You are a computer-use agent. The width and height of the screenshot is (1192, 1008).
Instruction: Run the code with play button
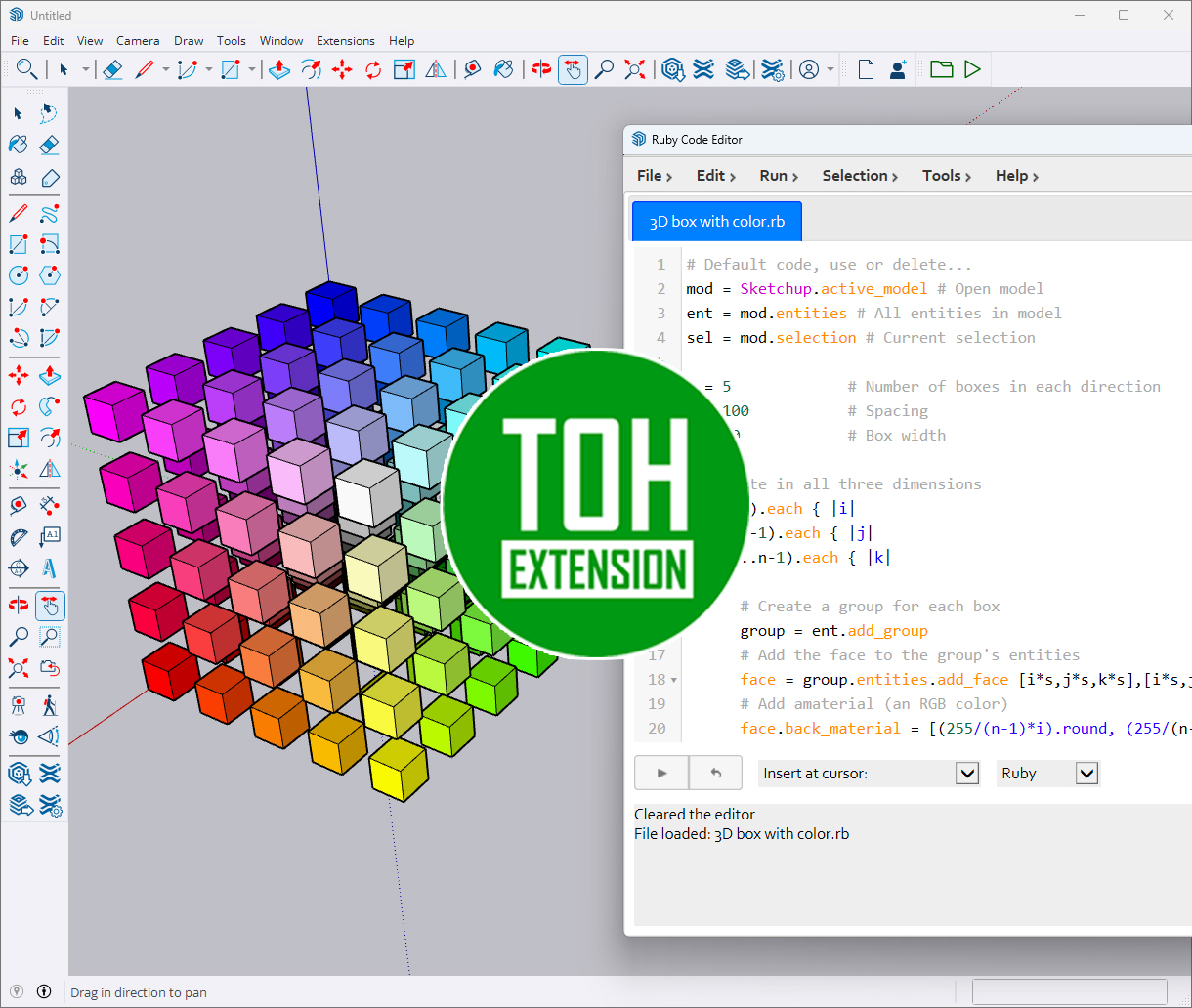pyautogui.click(x=661, y=773)
